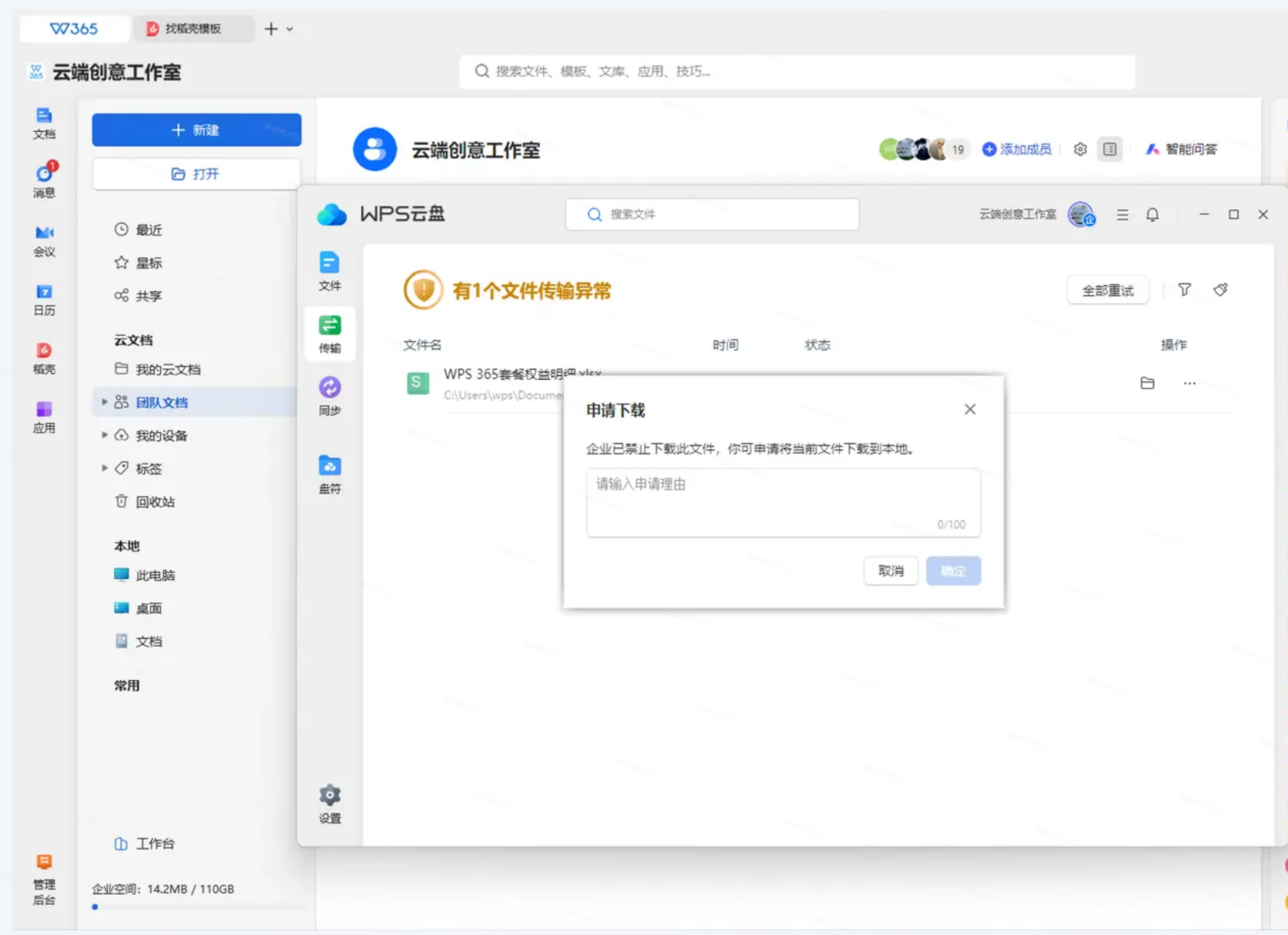Switch to the W365 tab

(74, 28)
